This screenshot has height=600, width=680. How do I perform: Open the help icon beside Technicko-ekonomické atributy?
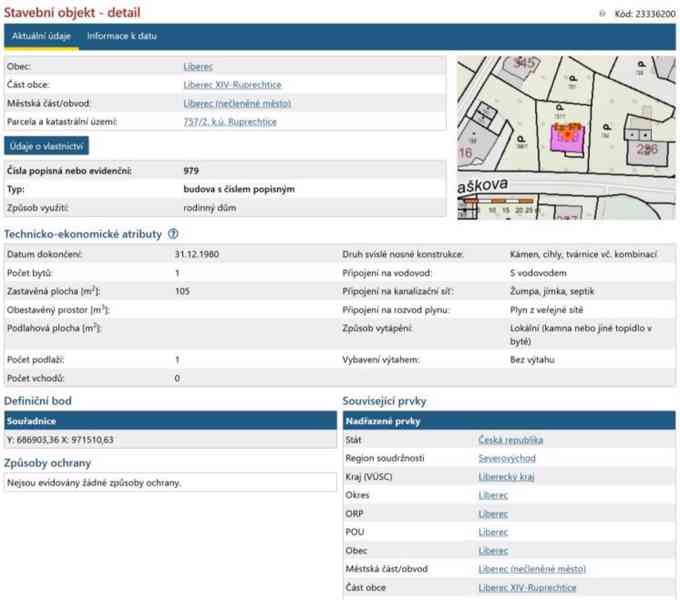173,234
